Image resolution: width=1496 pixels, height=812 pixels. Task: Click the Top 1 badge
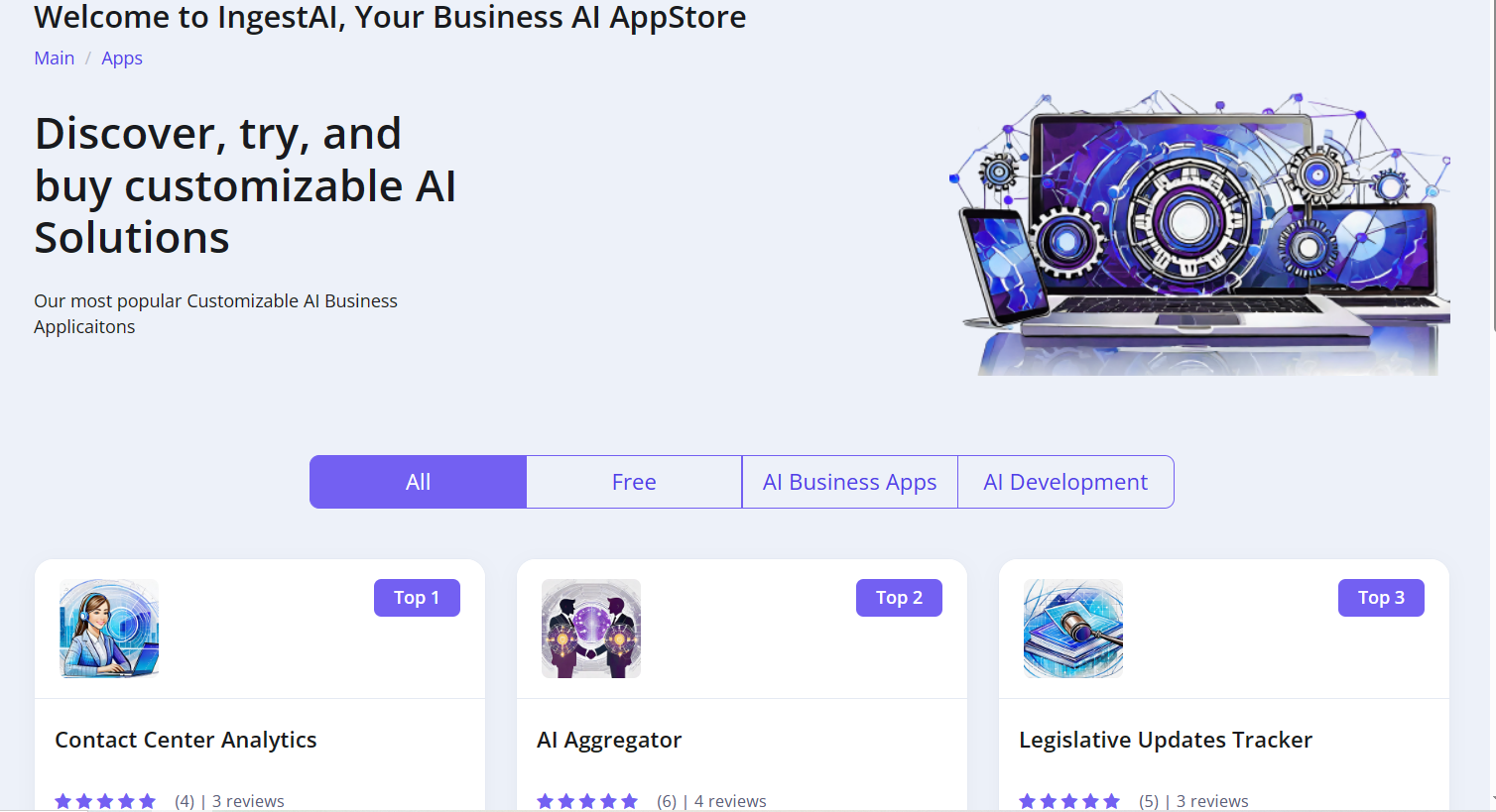tap(417, 598)
